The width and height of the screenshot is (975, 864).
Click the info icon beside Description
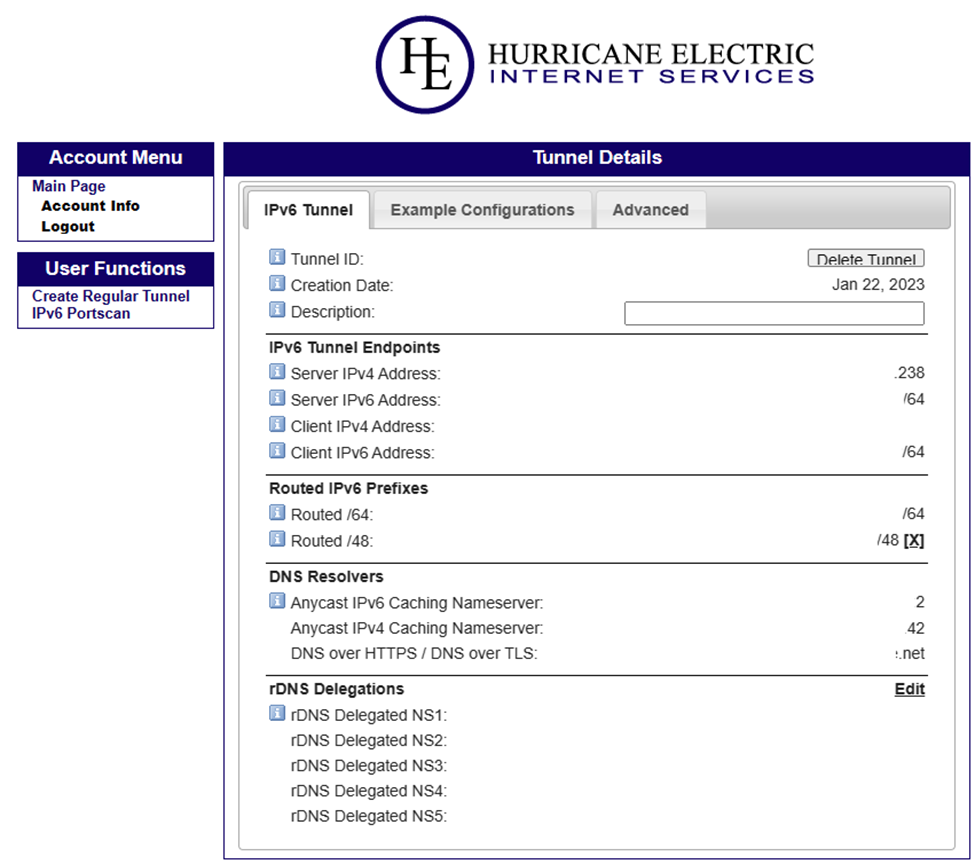tap(277, 310)
